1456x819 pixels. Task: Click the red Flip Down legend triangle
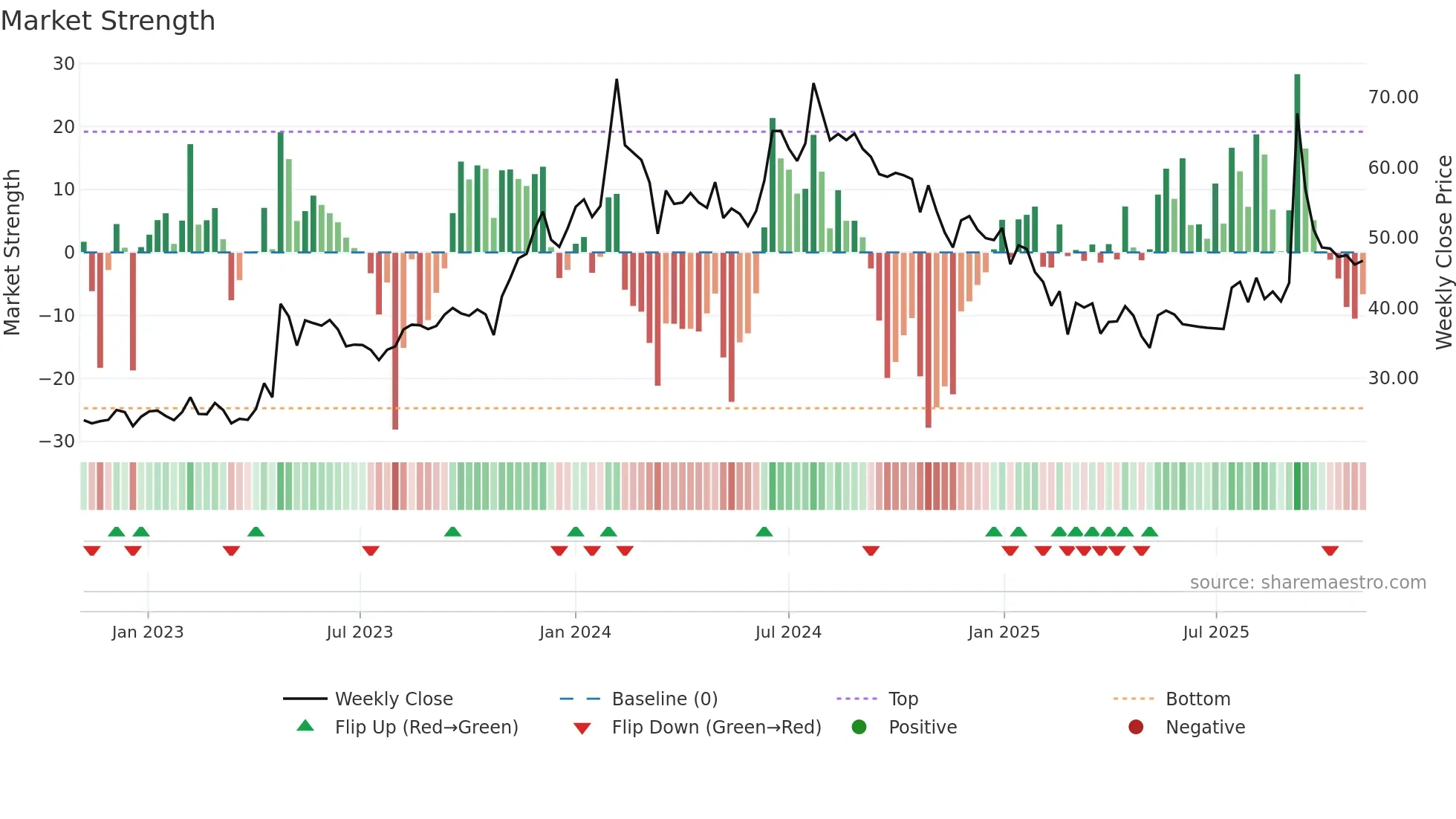tap(582, 728)
